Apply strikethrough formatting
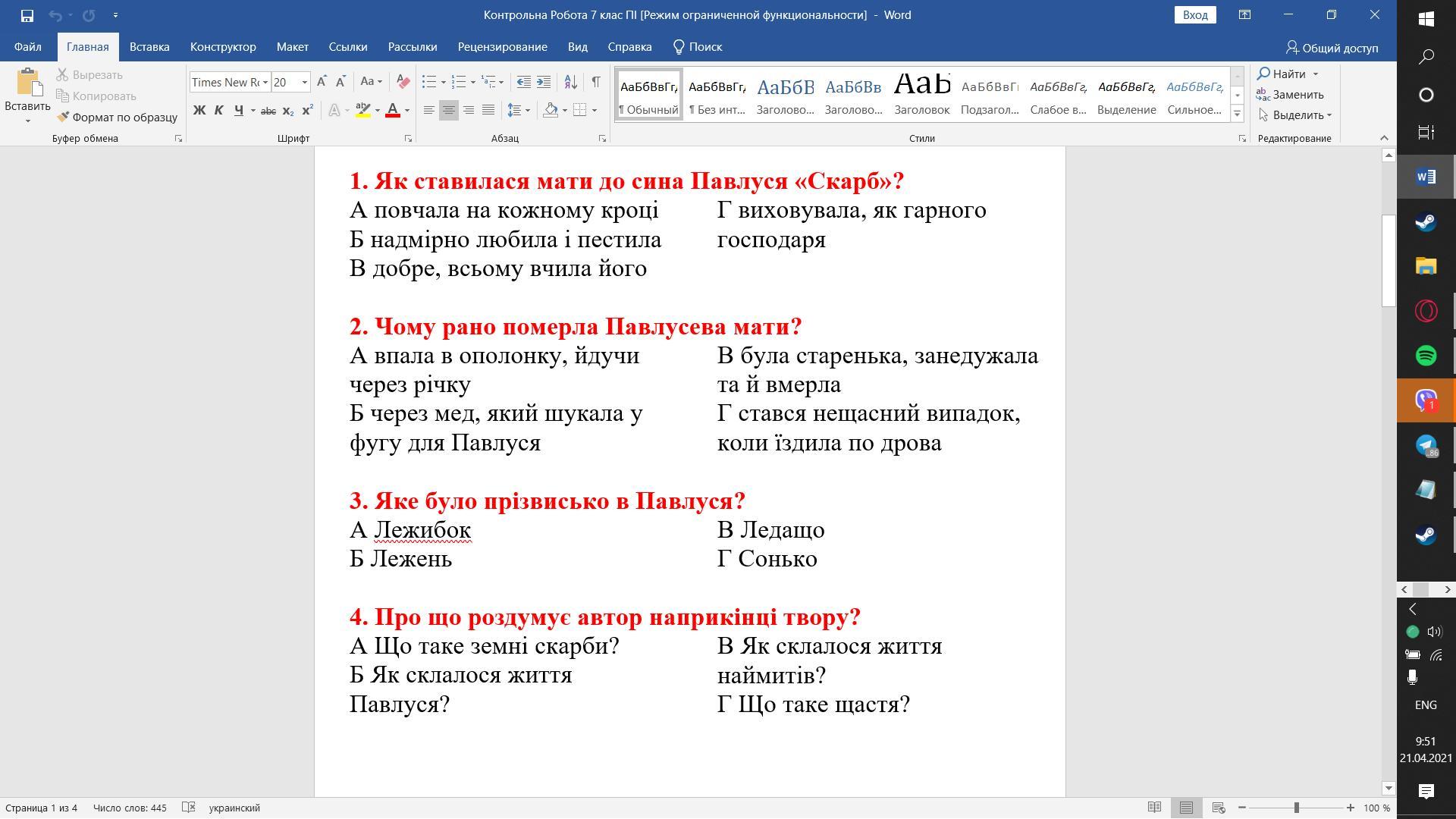 pyautogui.click(x=268, y=111)
